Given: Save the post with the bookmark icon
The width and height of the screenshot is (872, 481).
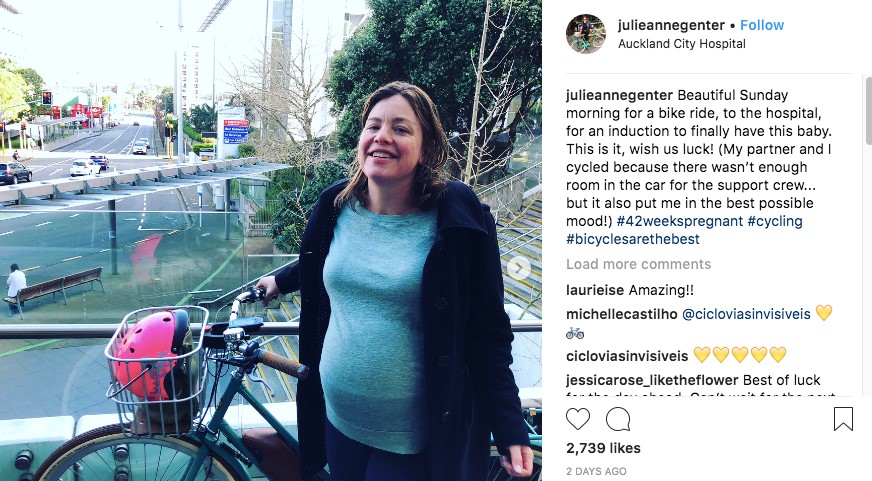Looking at the screenshot, I should (843, 419).
